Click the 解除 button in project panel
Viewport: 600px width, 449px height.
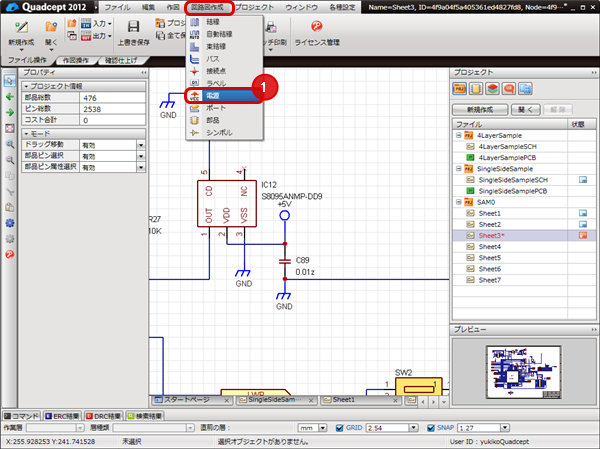point(558,110)
